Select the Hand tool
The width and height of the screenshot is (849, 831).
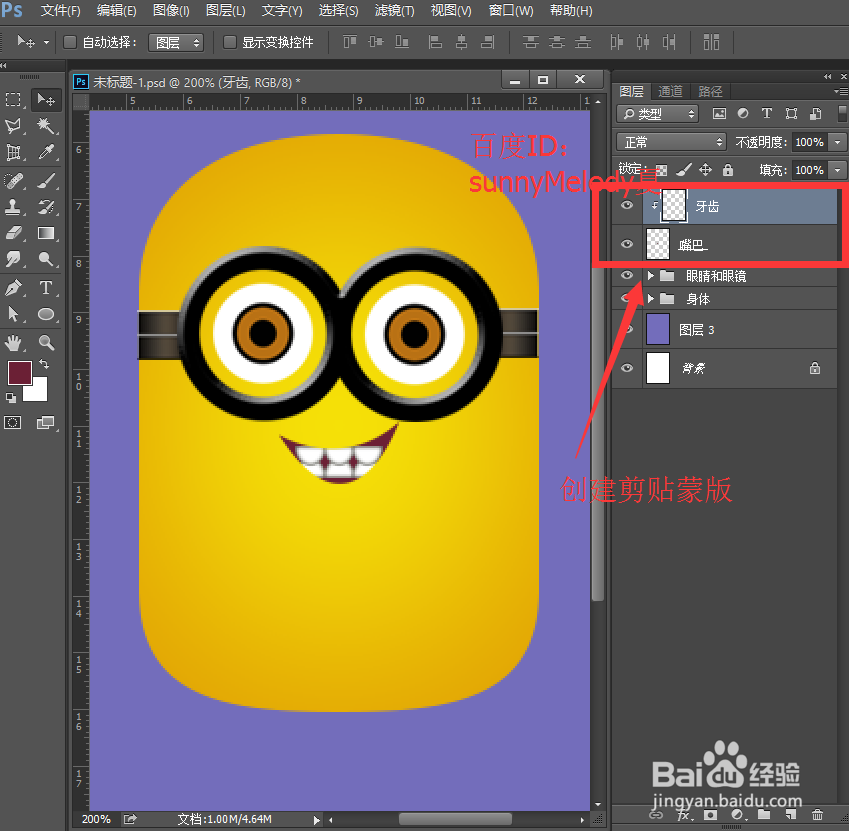(14, 342)
